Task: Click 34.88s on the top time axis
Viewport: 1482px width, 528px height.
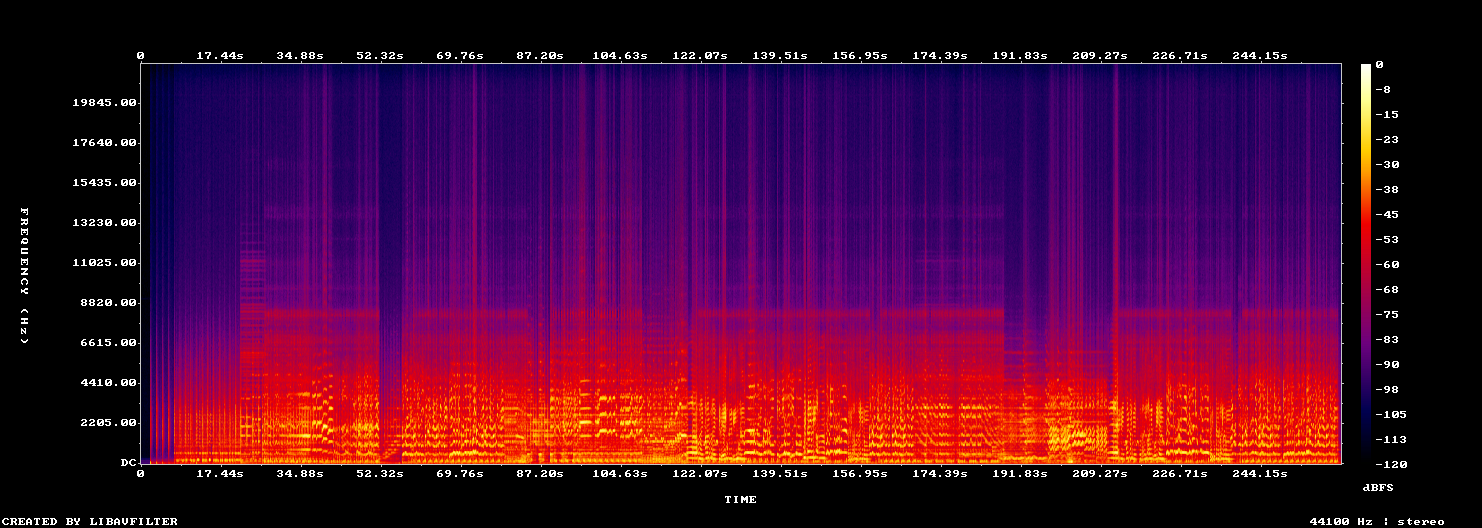Action: (300, 55)
